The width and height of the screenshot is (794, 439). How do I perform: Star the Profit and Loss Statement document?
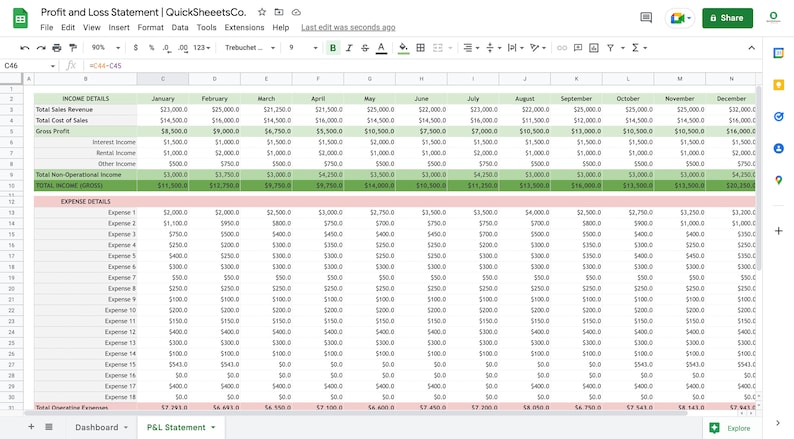262,12
